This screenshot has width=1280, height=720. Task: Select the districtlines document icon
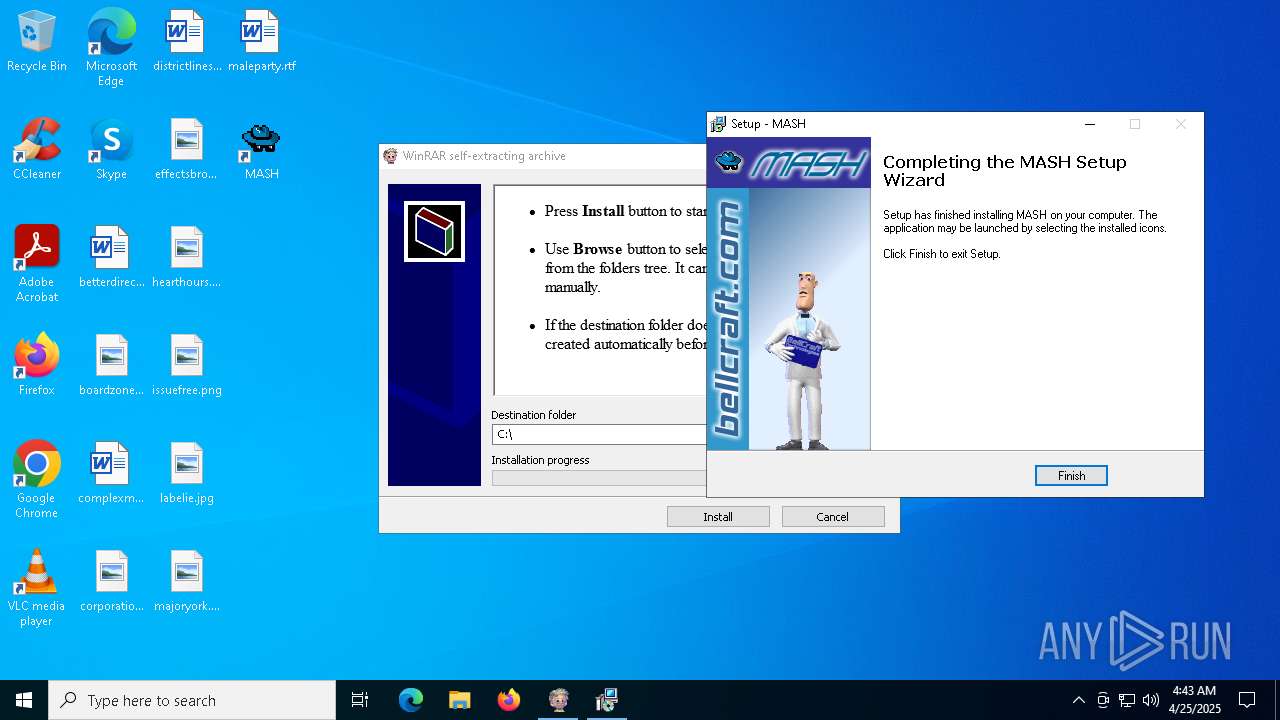(187, 41)
